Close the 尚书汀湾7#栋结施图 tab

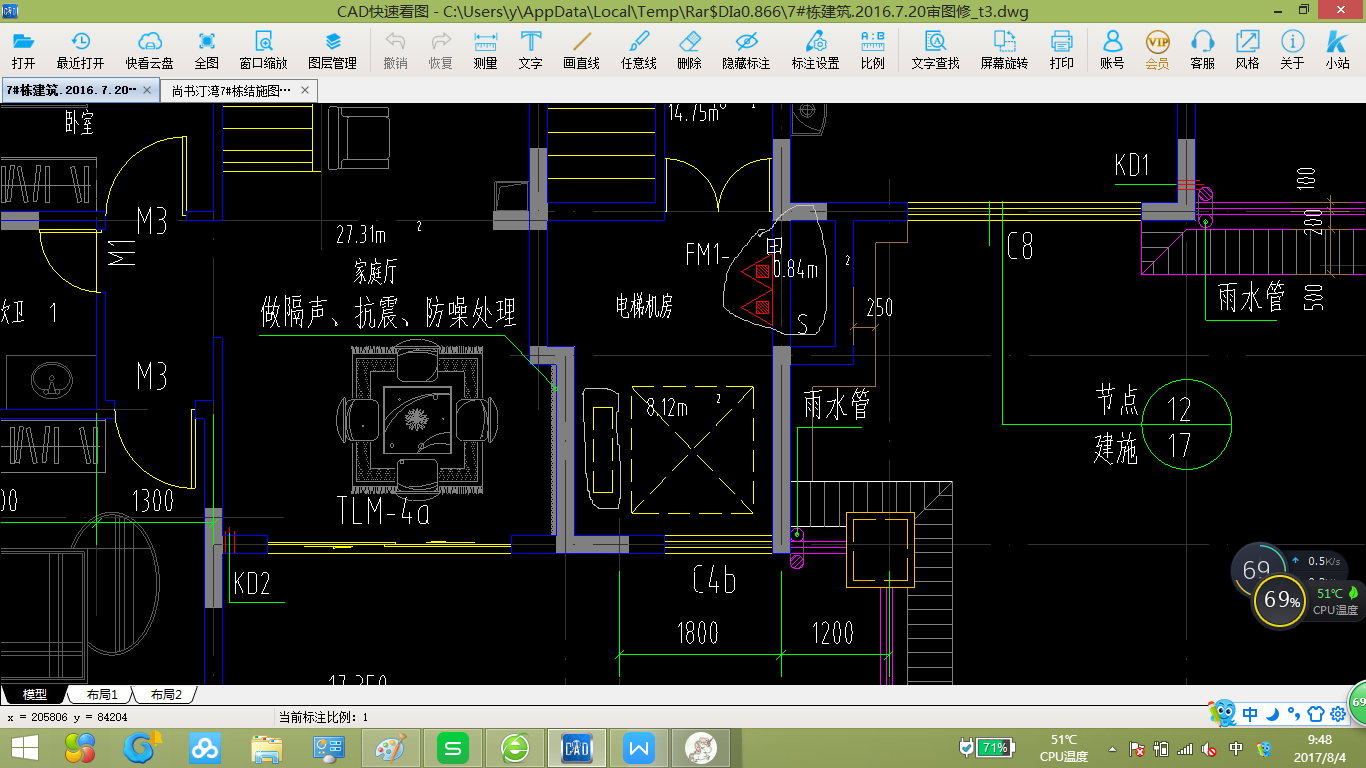click(x=306, y=90)
